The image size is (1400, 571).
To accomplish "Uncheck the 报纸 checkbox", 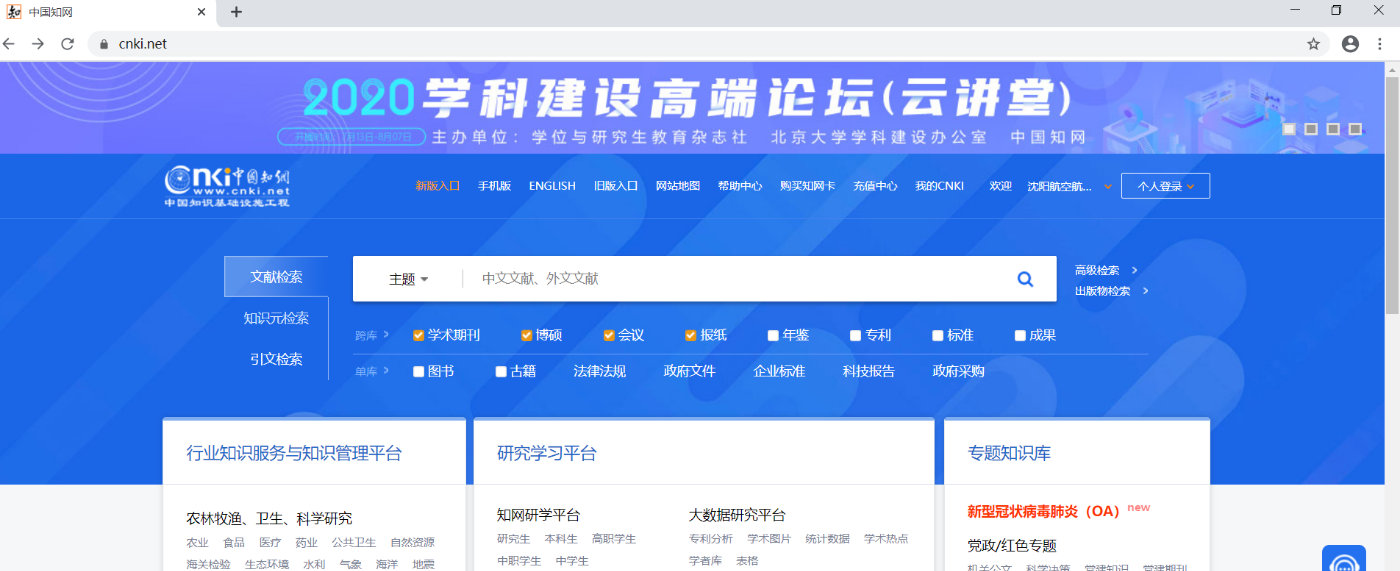I will pyautogui.click(x=691, y=336).
